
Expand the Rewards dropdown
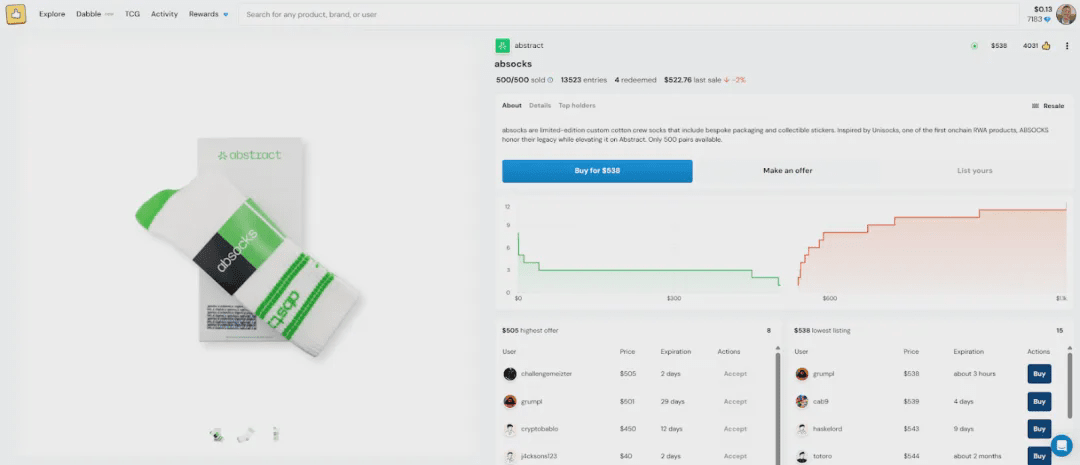pos(208,14)
